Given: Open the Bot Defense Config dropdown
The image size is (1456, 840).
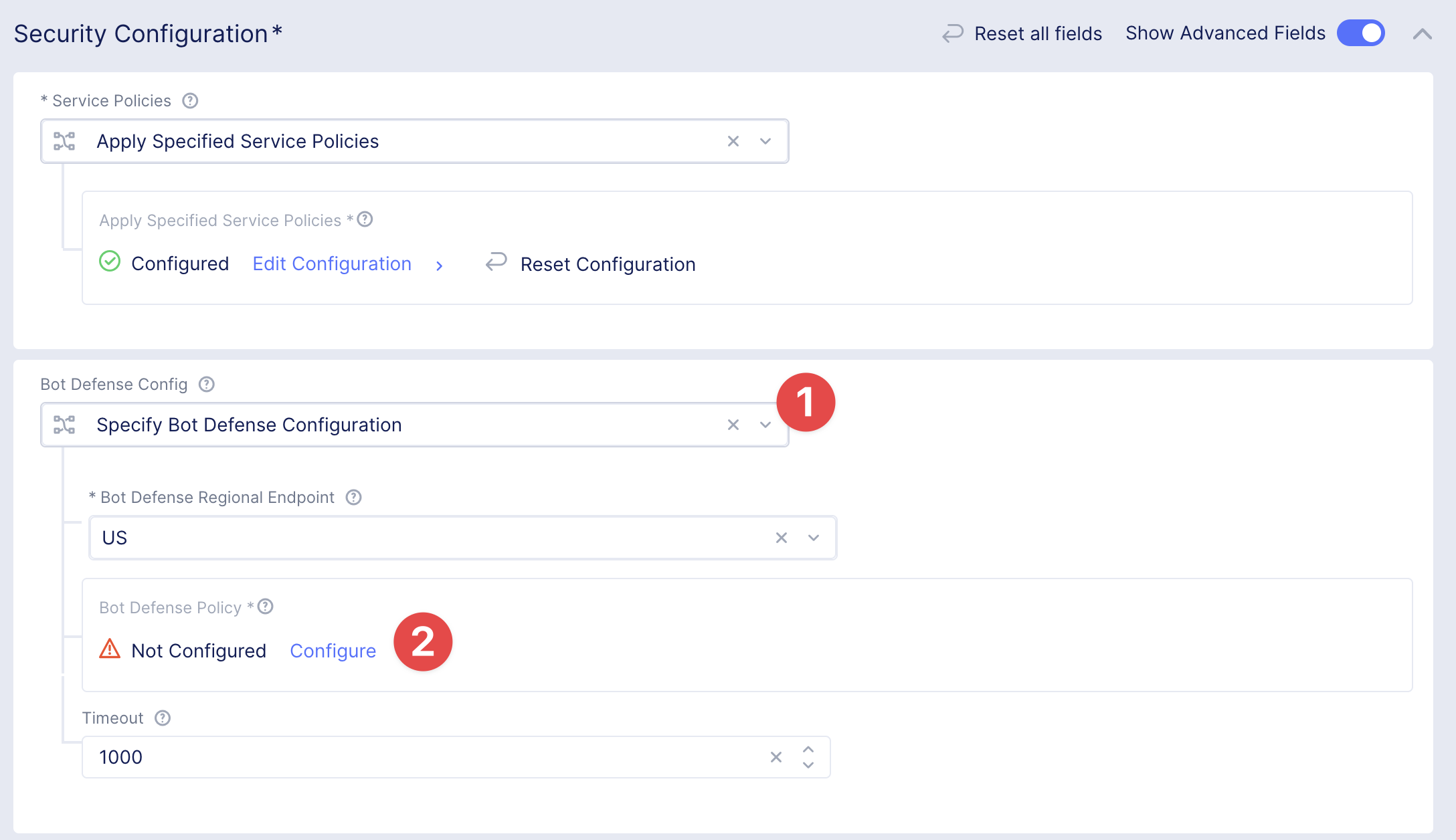Looking at the screenshot, I should pyautogui.click(x=765, y=425).
